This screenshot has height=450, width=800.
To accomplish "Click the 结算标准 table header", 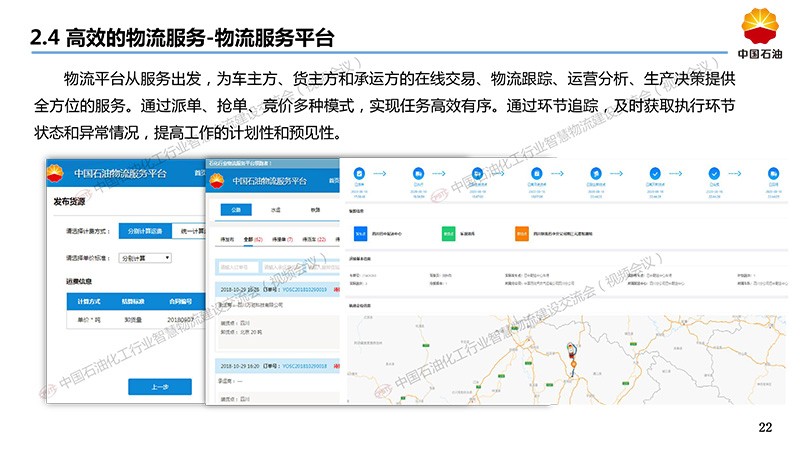I will pos(133,302).
